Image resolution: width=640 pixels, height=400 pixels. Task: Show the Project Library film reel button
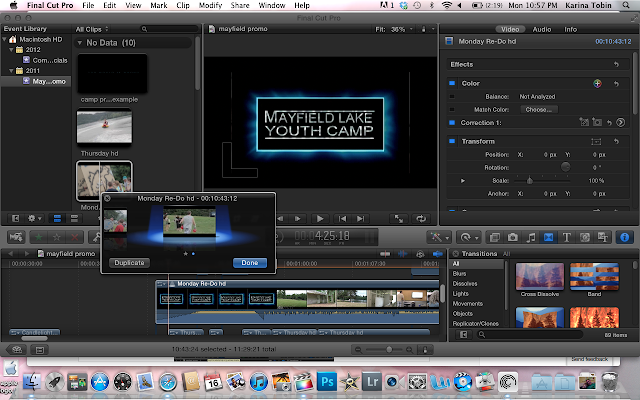[x=17, y=350]
